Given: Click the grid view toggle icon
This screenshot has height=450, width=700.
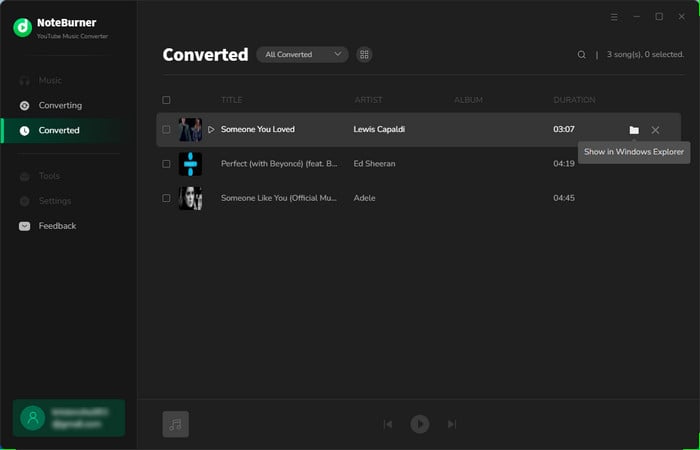Looking at the screenshot, I should coord(365,55).
